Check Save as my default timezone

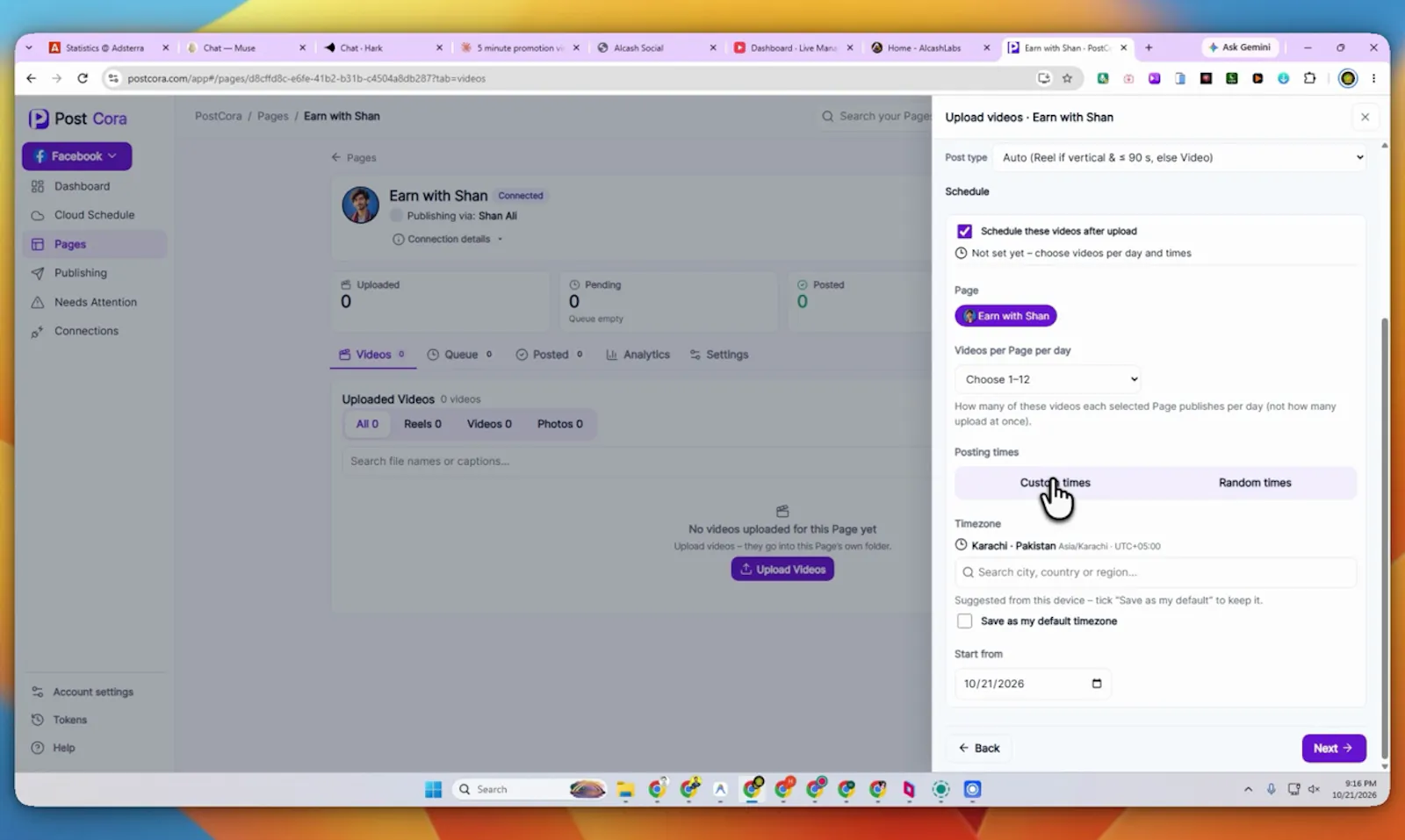pos(964,621)
